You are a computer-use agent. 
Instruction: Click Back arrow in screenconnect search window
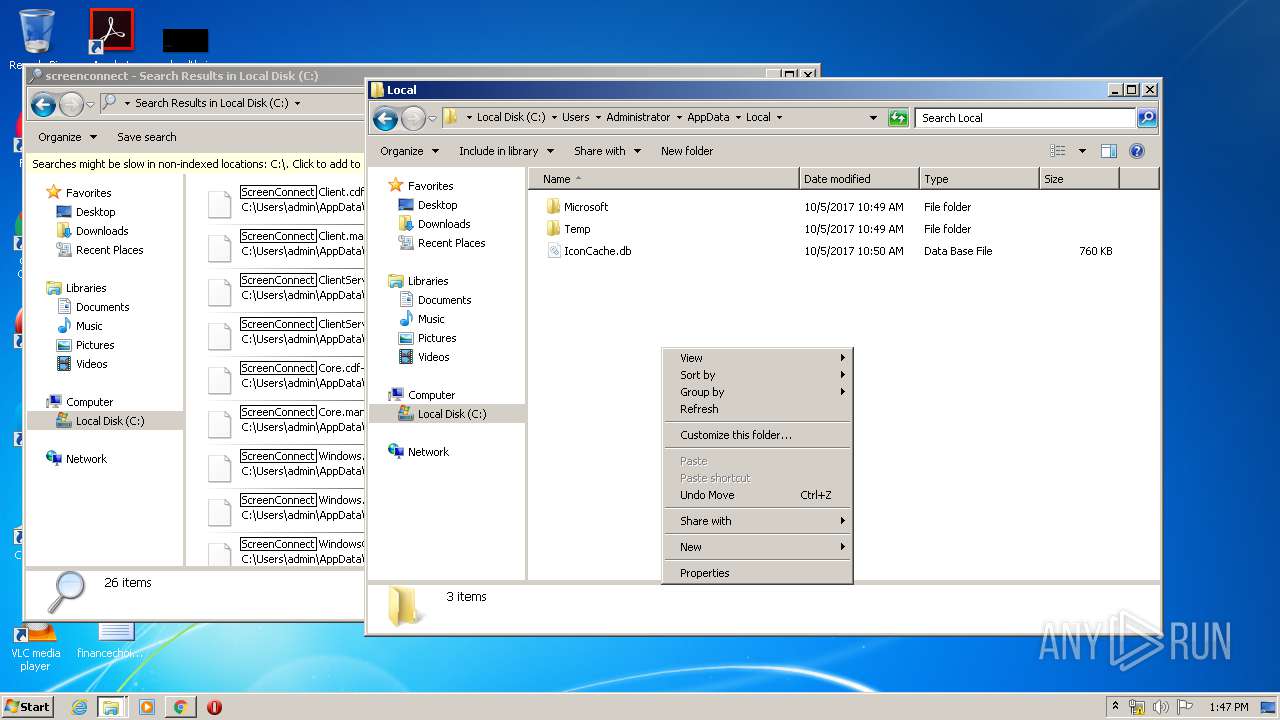point(43,104)
